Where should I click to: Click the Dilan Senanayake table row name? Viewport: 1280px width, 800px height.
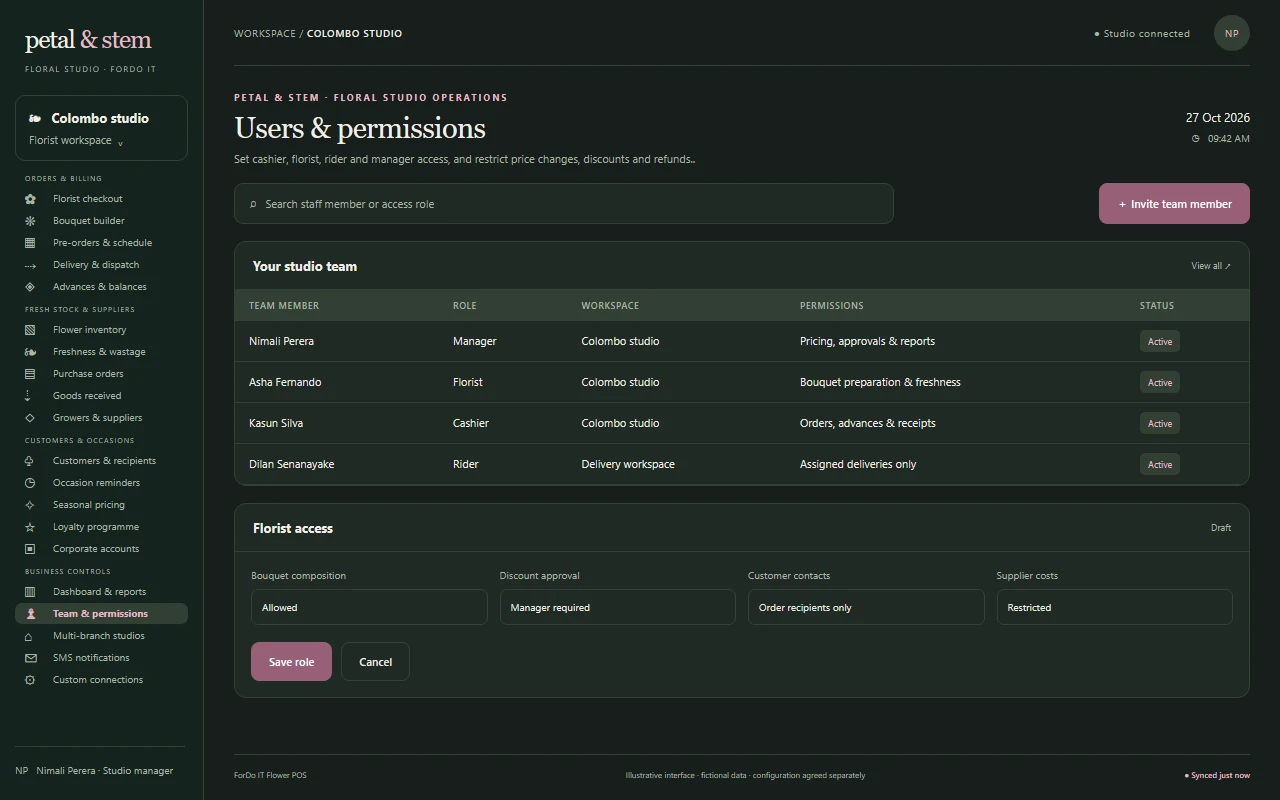[x=292, y=464]
